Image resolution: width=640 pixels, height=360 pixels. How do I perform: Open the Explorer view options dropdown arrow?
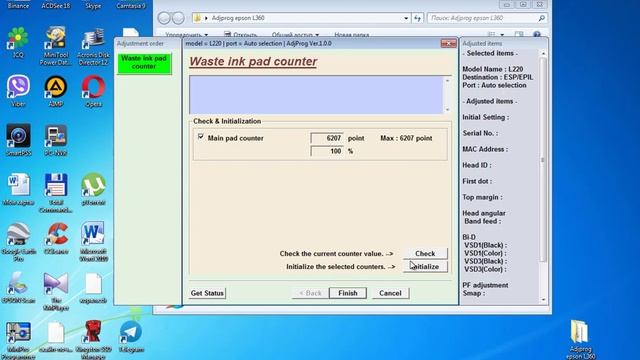tap(502, 35)
